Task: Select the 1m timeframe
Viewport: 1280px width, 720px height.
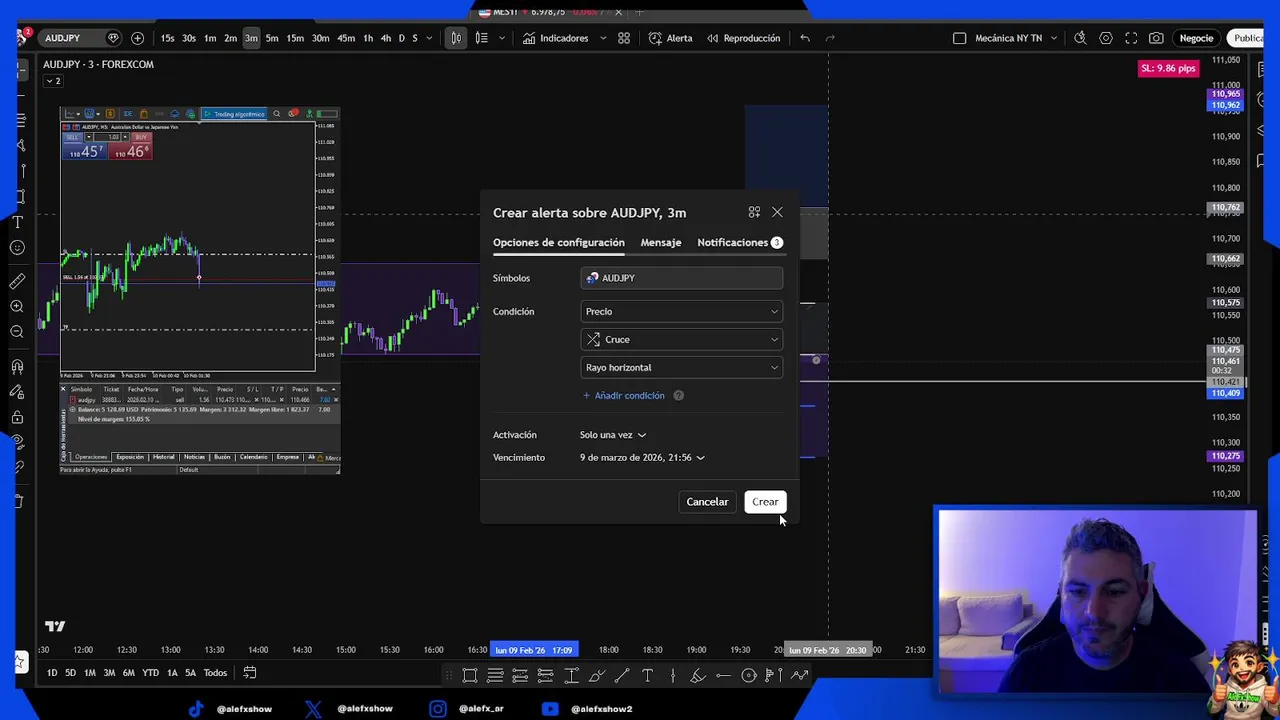Action: [x=210, y=38]
